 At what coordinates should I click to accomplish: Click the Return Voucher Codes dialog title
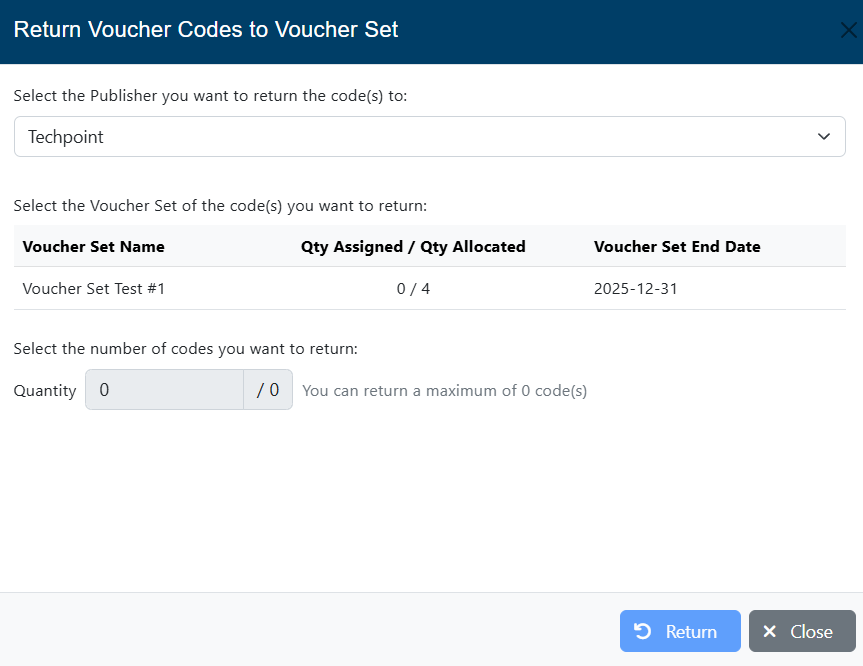pyautogui.click(x=206, y=30)
